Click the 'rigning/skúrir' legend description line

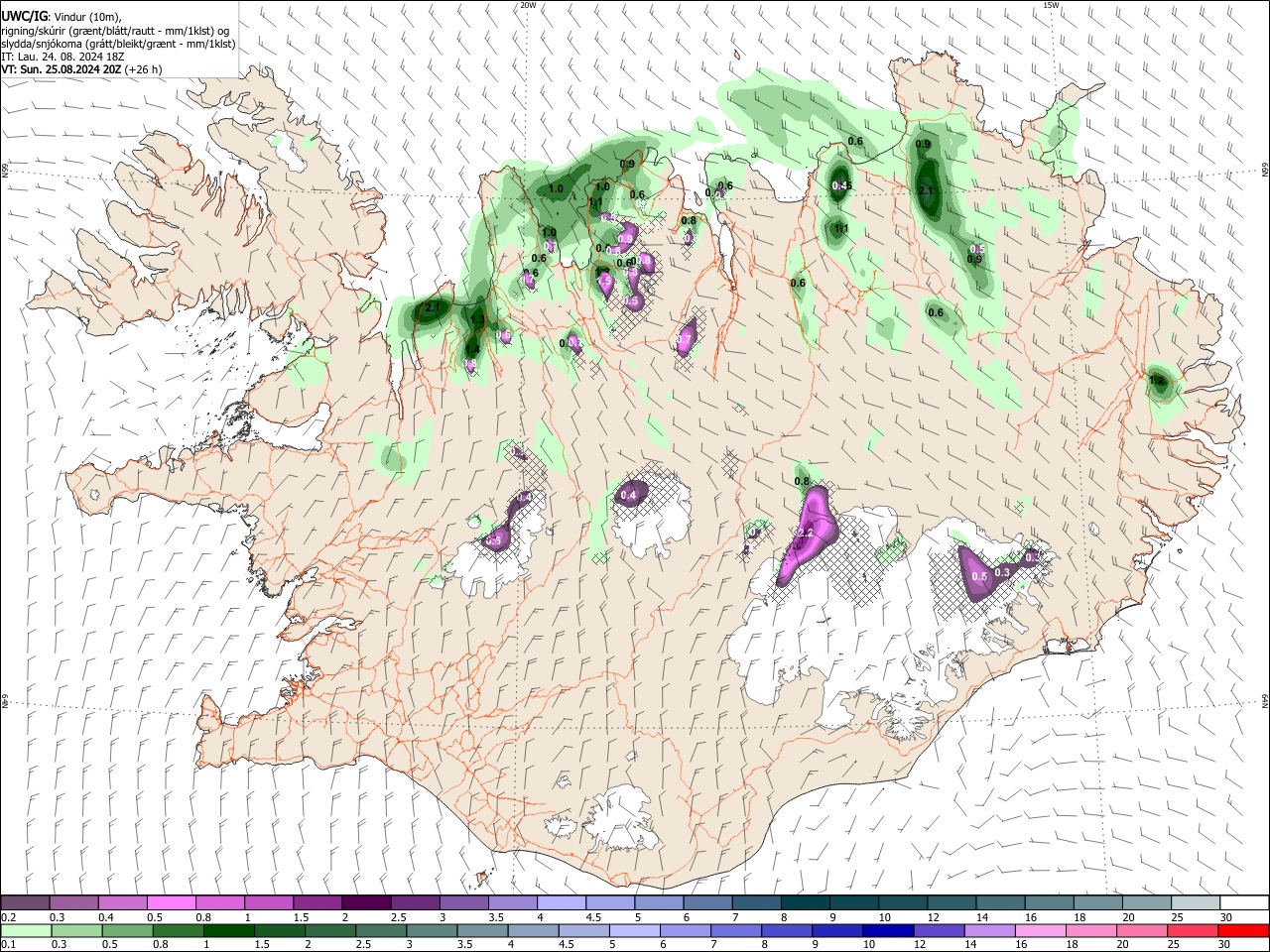[x=115, y=31]
